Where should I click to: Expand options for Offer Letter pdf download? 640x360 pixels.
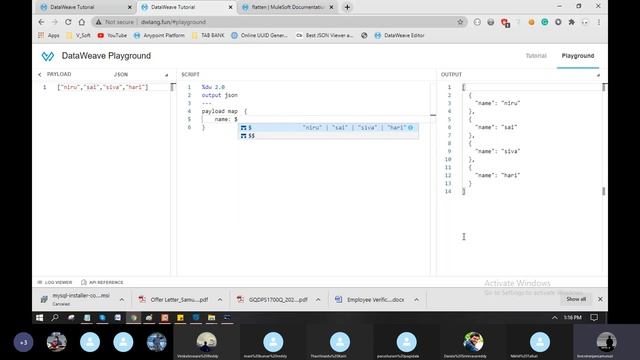(x=220, y=300)
